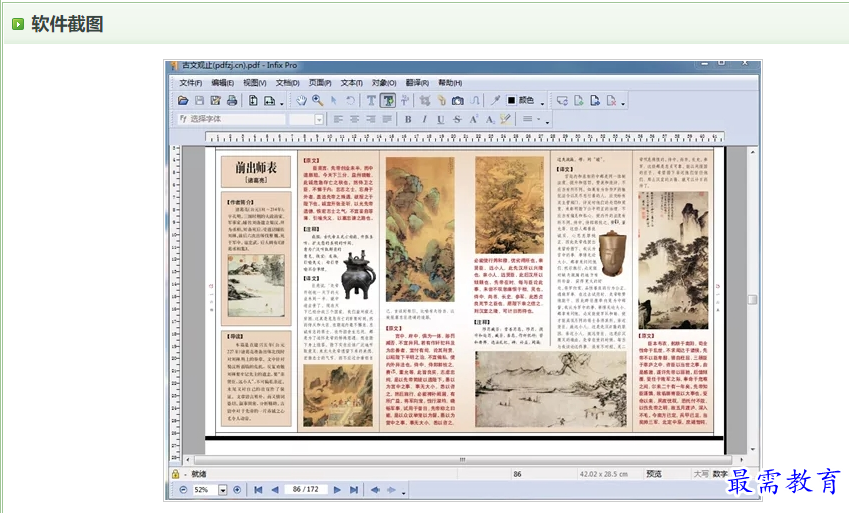The image size is (849, 513).
Task: Click the horizontal scrollbar below the page
Action: coord(462,460)
